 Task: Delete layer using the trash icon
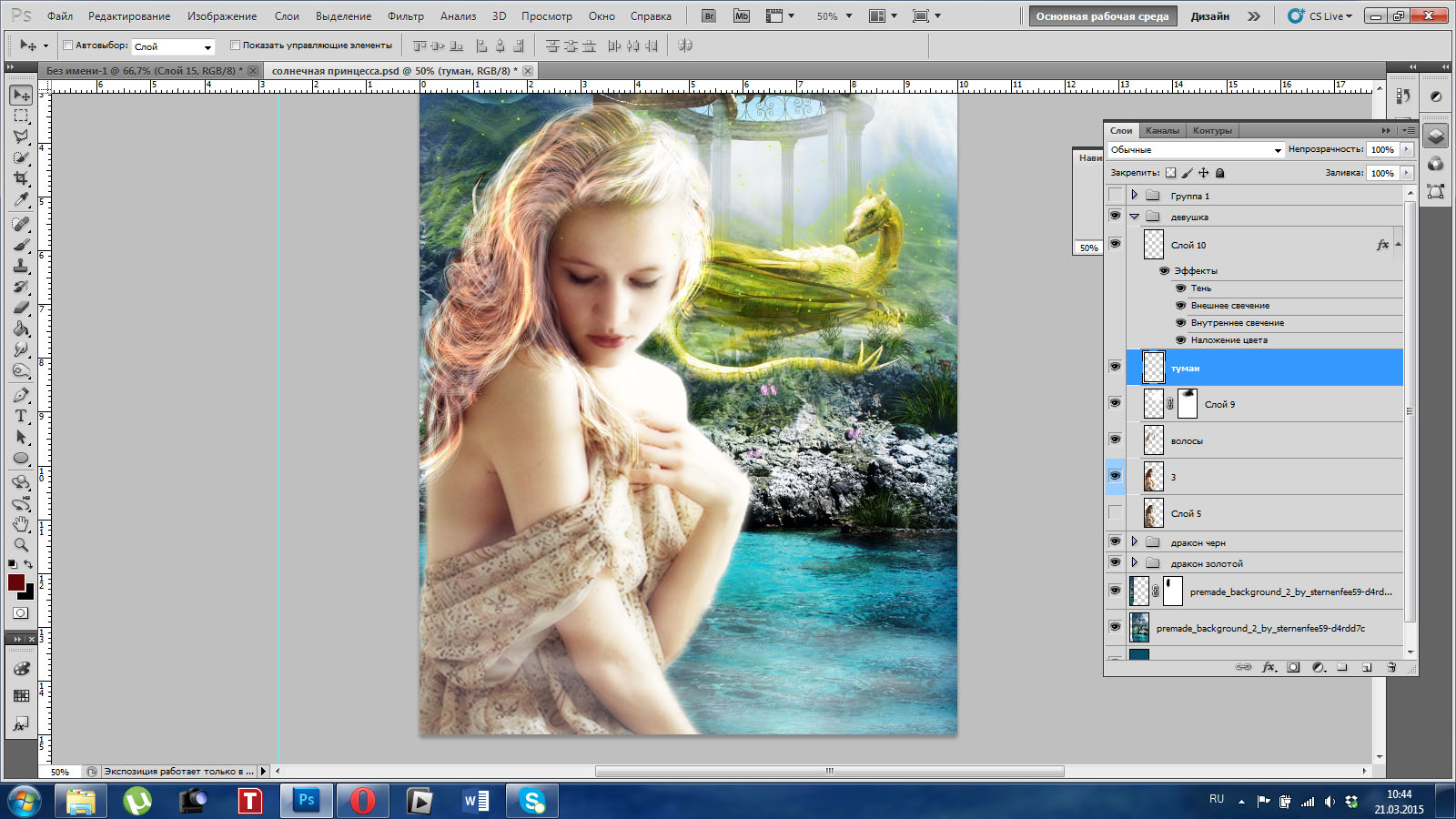(x=1391, y=667)
